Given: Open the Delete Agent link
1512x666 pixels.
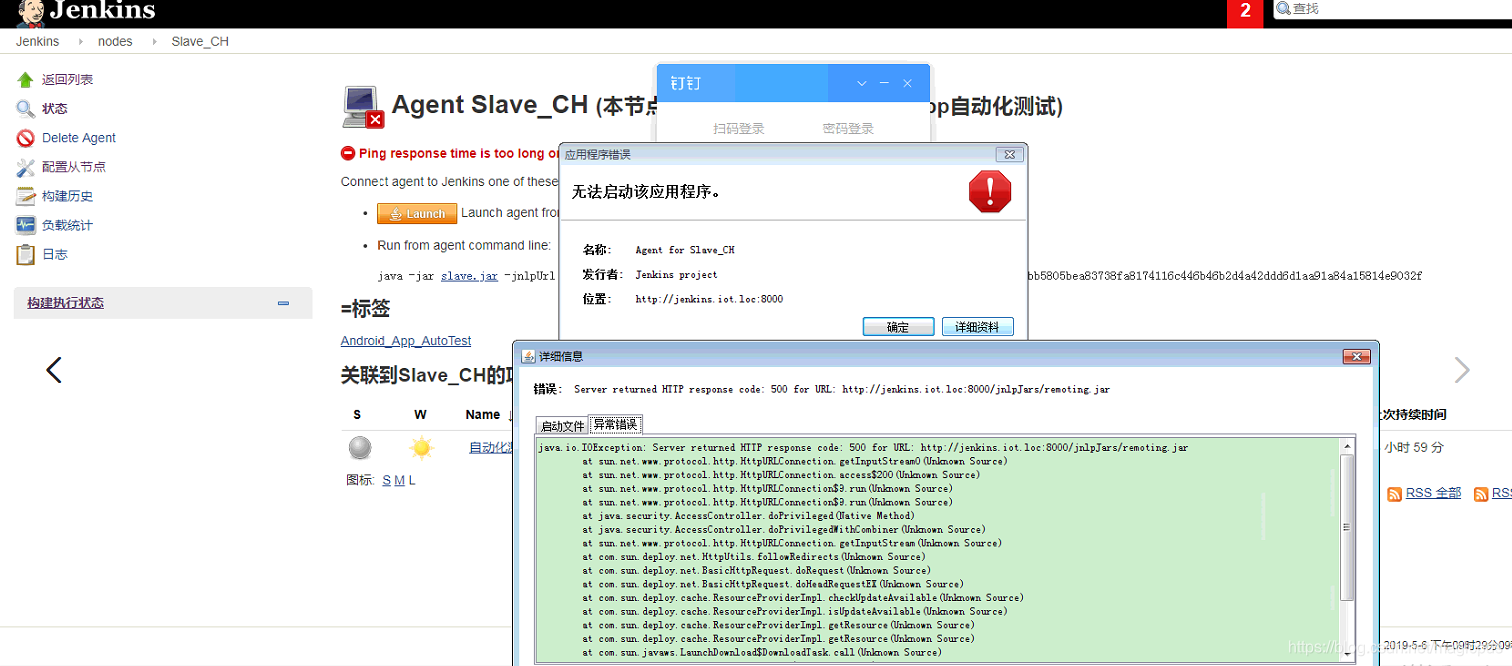Looking at the screenshot, I should [79, 138].
